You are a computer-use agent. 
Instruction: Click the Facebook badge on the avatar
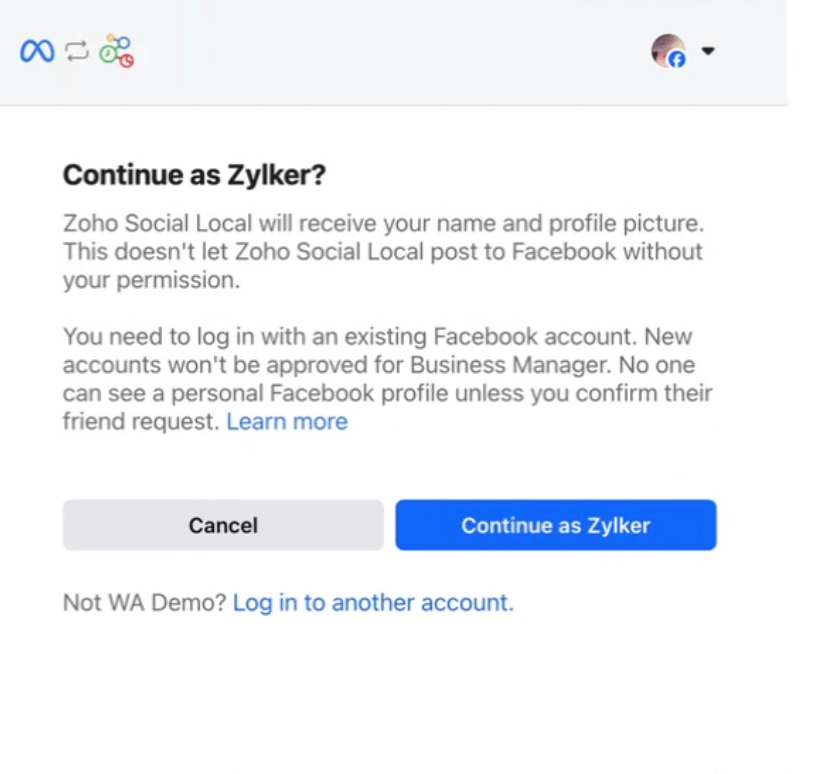(678, 58)
